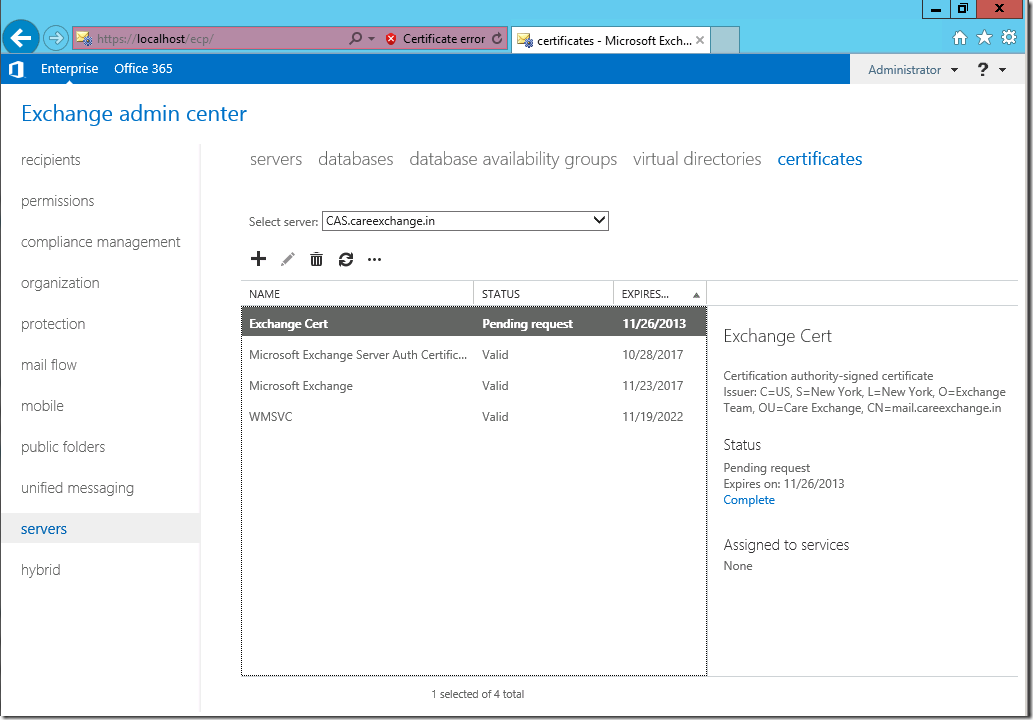1033x720 pixels.
Task: Switch to Office 365 tab
Action: (x=143, y=69)
